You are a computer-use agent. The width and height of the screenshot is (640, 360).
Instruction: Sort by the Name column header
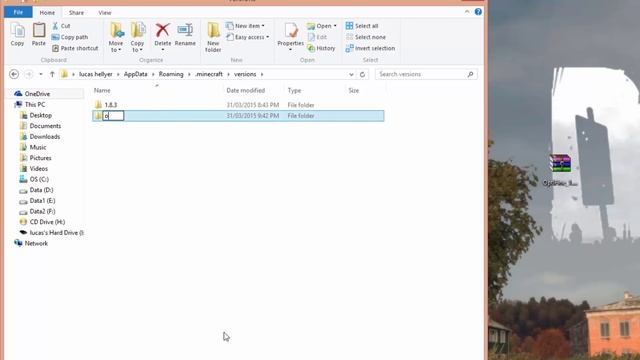click(x=102, y=90)
